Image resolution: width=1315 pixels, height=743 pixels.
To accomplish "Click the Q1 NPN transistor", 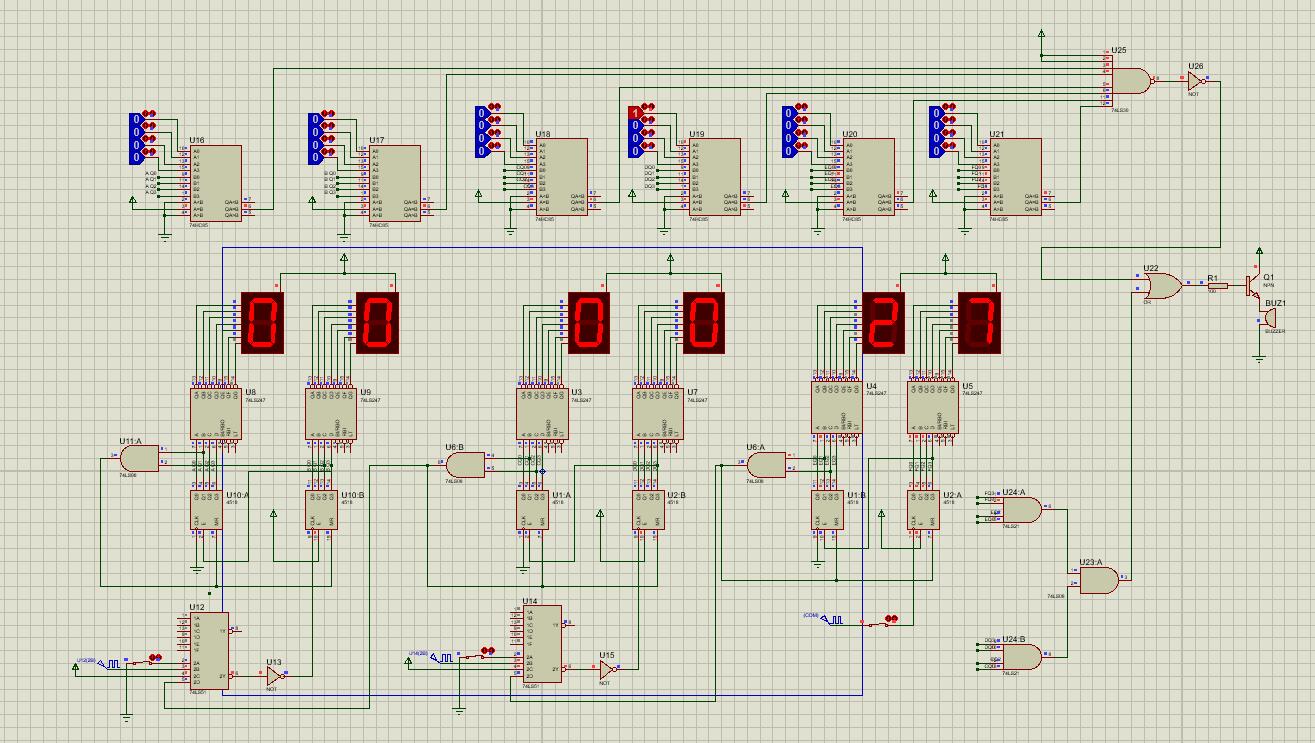I will point(1251,285).
